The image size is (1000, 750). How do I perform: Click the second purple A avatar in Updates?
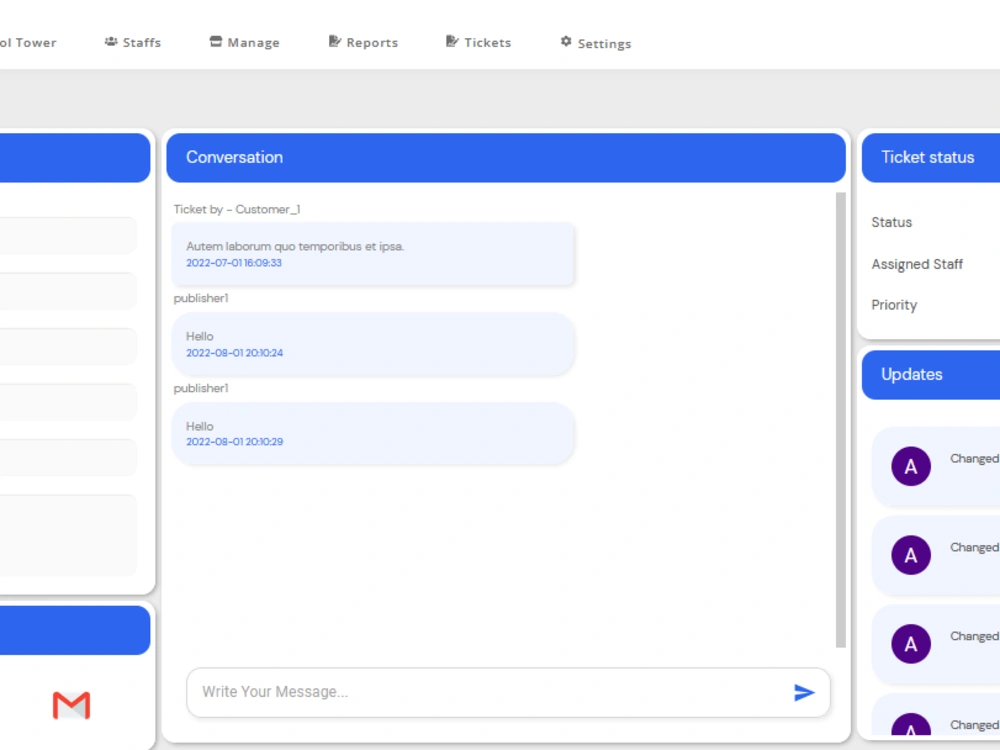tap(911, 555)
